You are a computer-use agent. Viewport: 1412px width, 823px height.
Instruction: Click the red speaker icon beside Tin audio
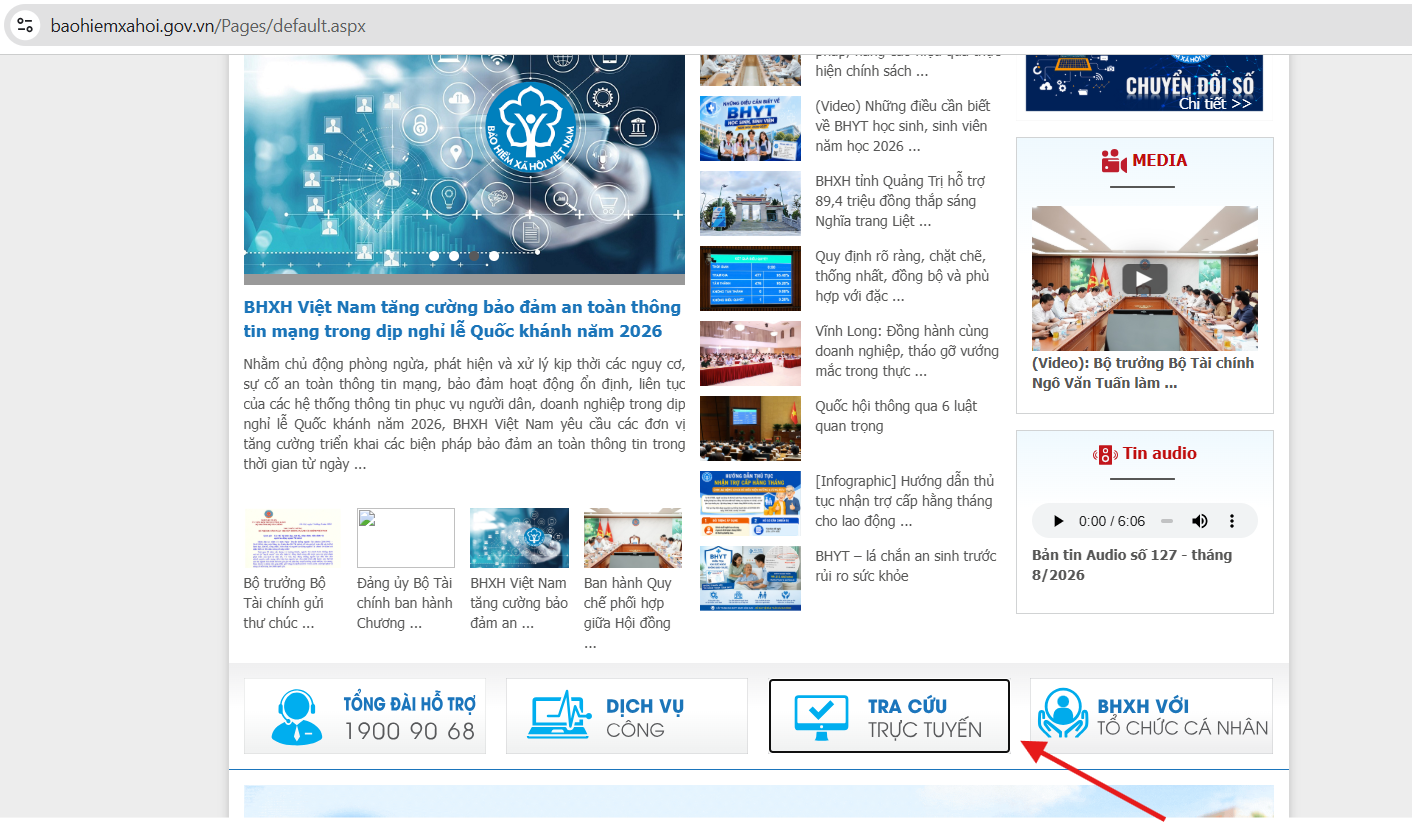[x=1105, y=455]
